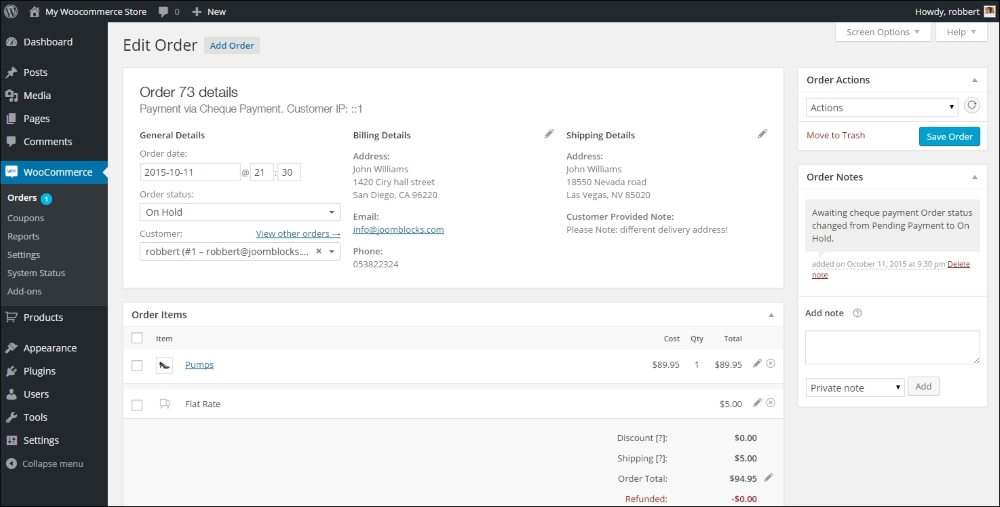
Task: Click the Discount [?] help label
Action: [642, 438]
